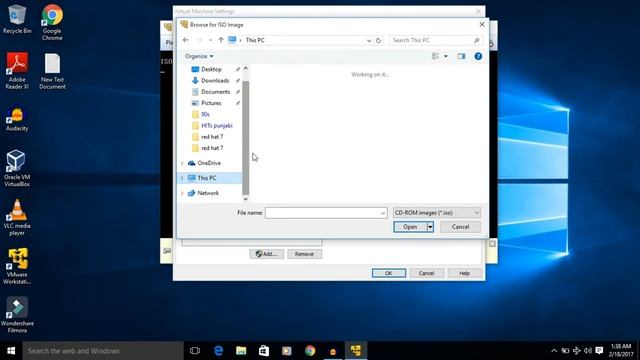Expand the This PC tree node
The height and width of the screenshot is (360, 640).
(182, 178)
